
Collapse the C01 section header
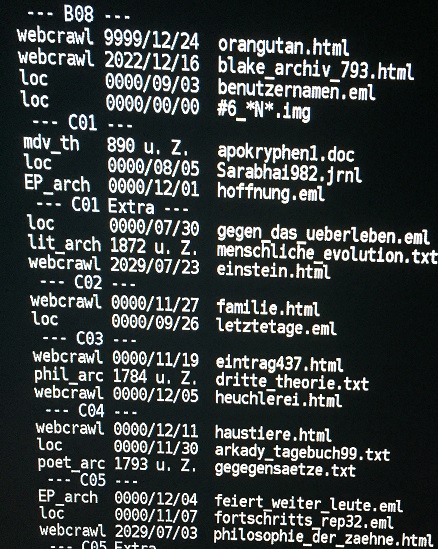83,123
